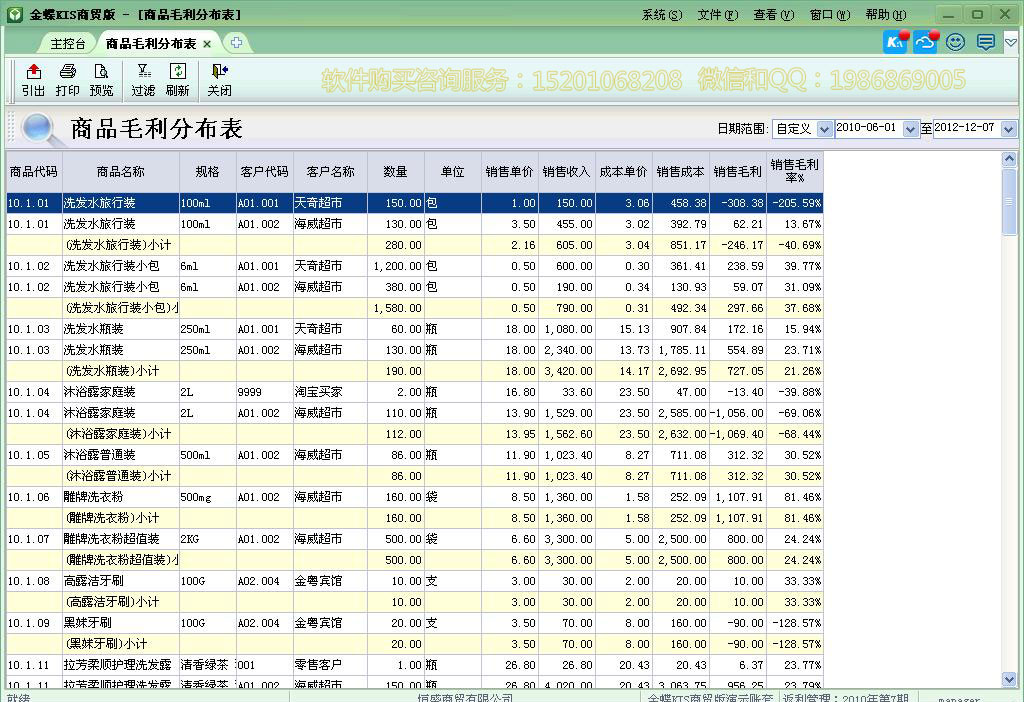Click the cloud sync icon with red badge
1024x702 pixels.
click(923, 42)
